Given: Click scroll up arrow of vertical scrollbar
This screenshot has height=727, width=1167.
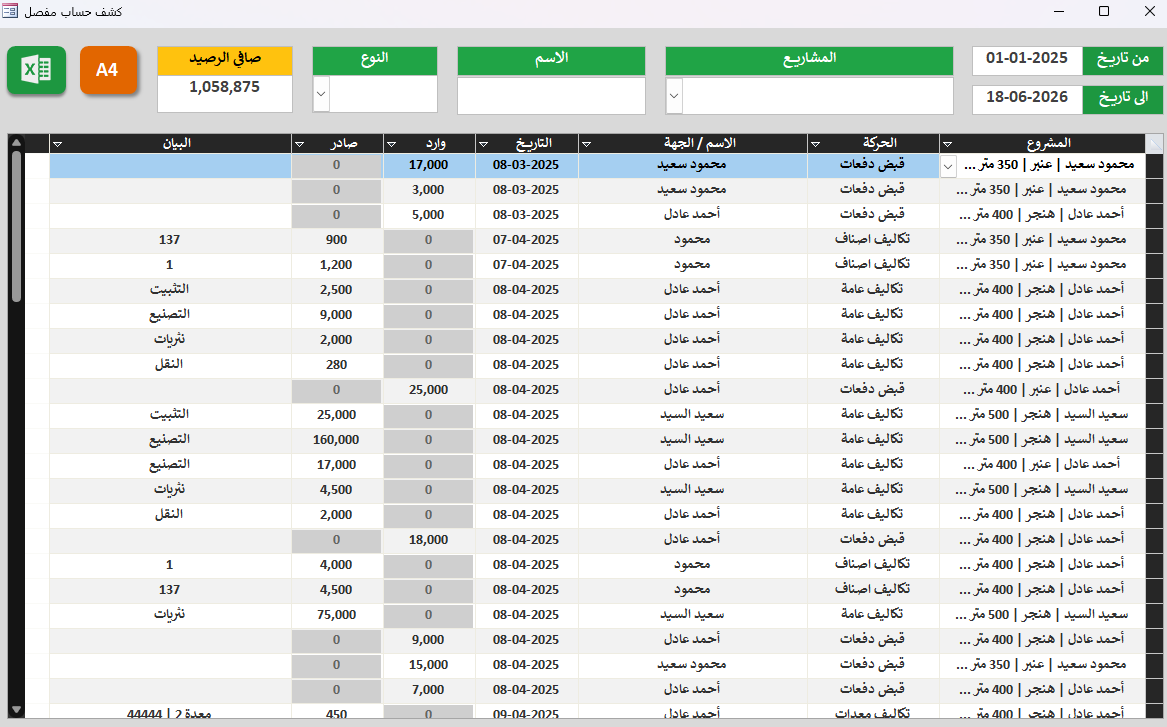Looking at the screenshot, I should click(x=16, y=142).
